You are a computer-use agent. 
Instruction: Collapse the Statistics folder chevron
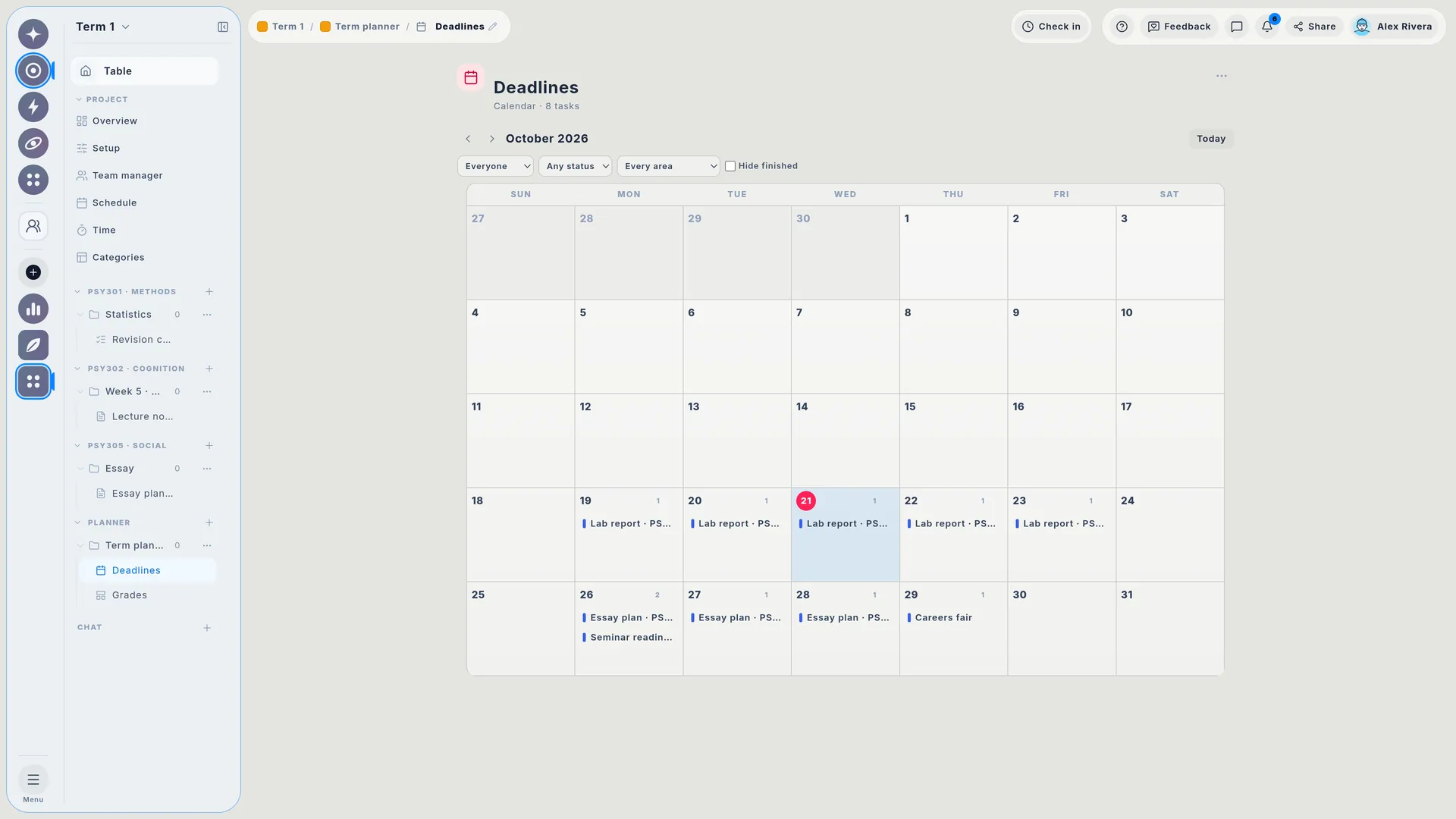[x=80, y=315]
